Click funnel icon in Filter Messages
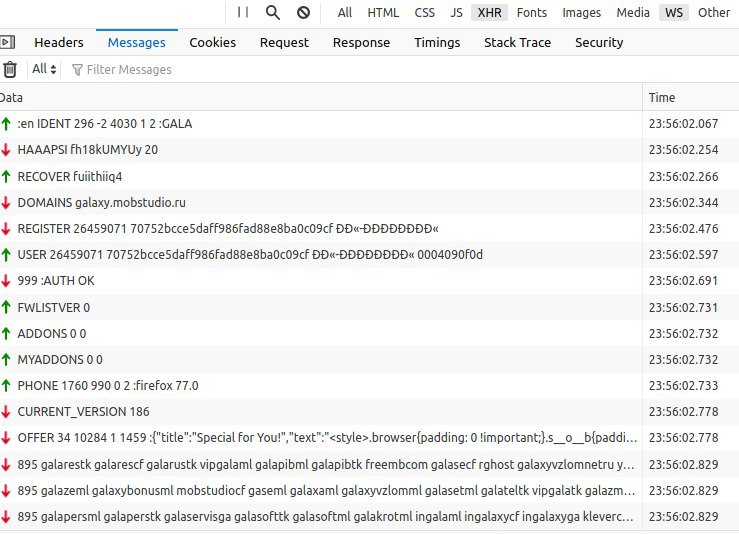 (x=77, y=70)
